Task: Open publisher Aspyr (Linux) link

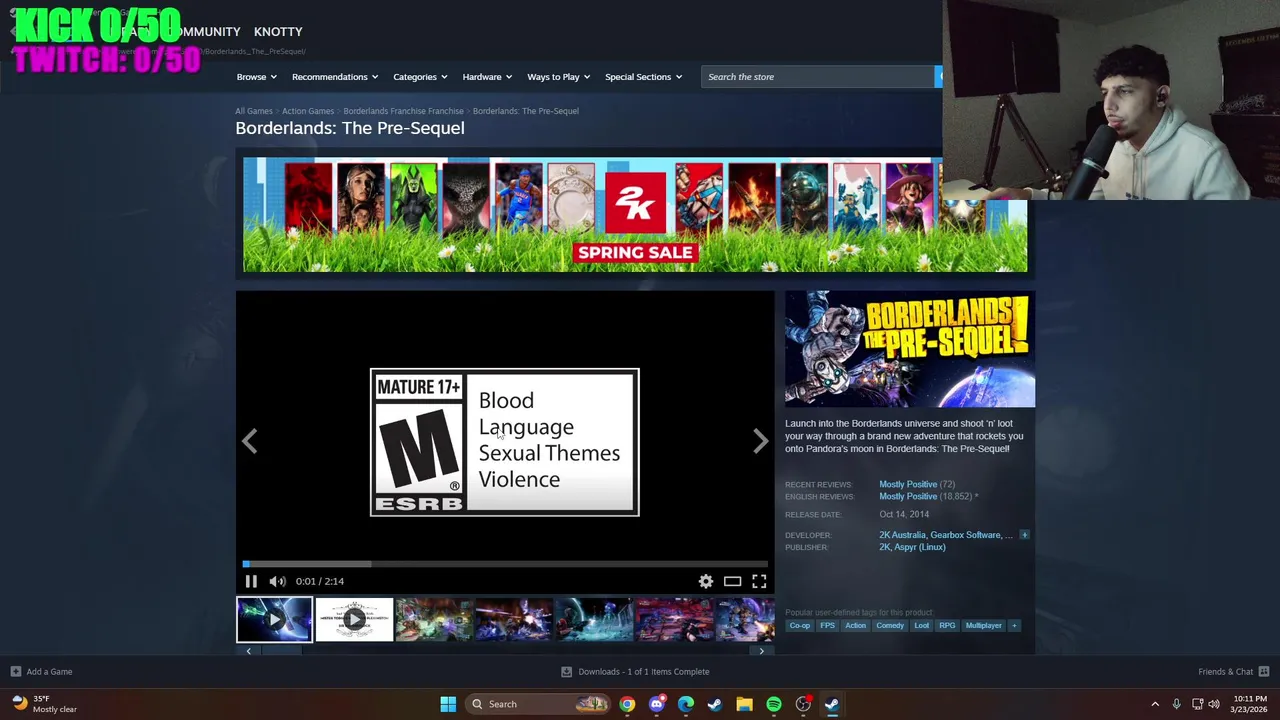Action: pyautogui.click(x=920, y=547)
